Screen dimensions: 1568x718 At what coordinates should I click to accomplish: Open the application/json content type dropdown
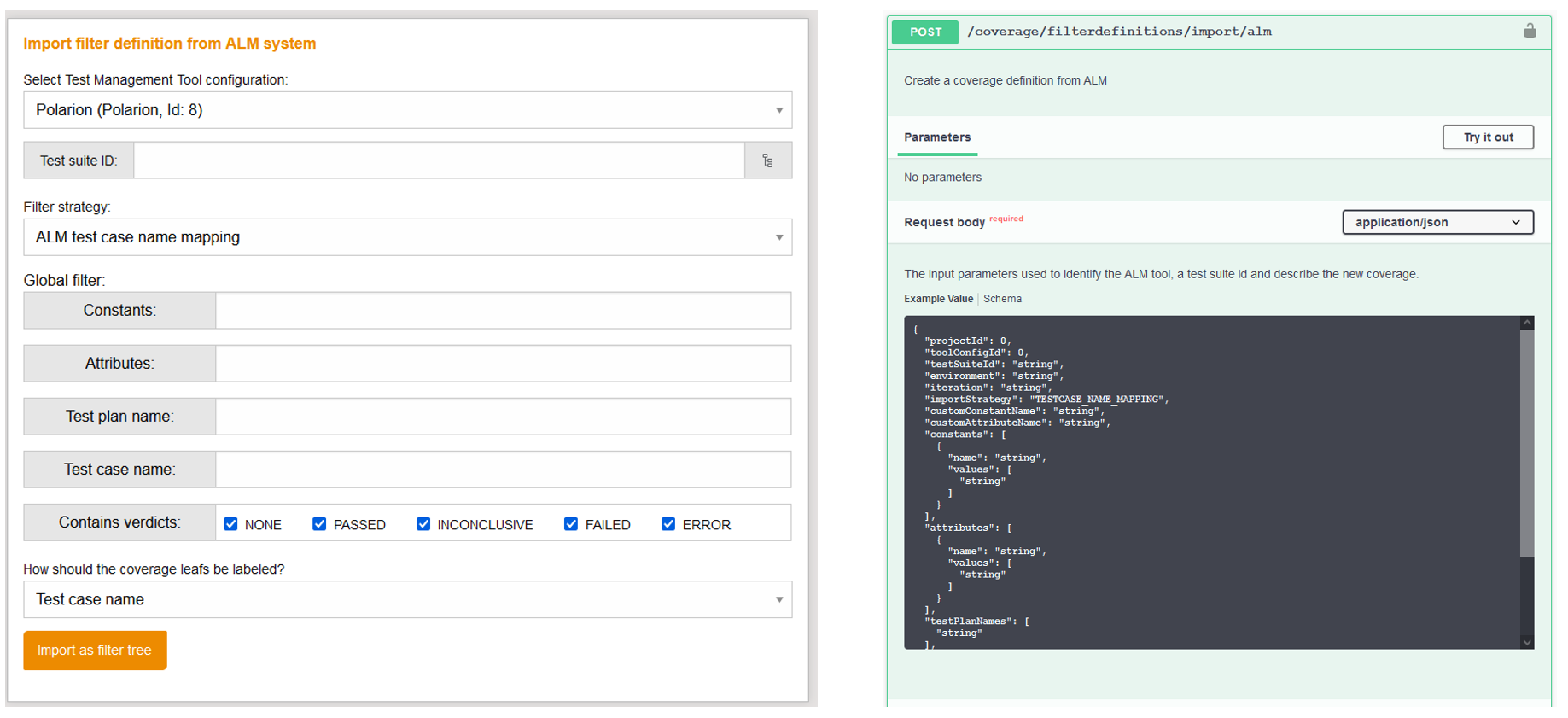pos(1437,222)
